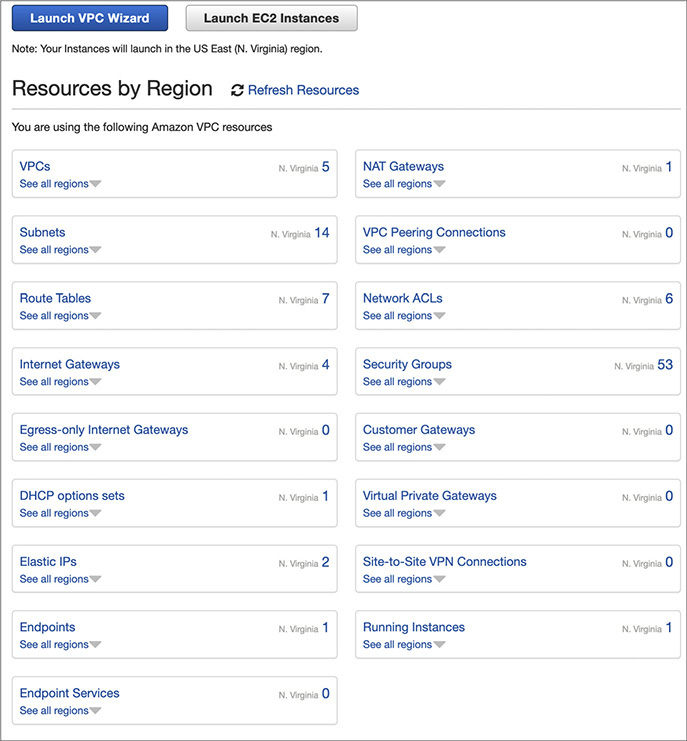
Task: Open the Internet Gateways link
Action: (69, 364)
